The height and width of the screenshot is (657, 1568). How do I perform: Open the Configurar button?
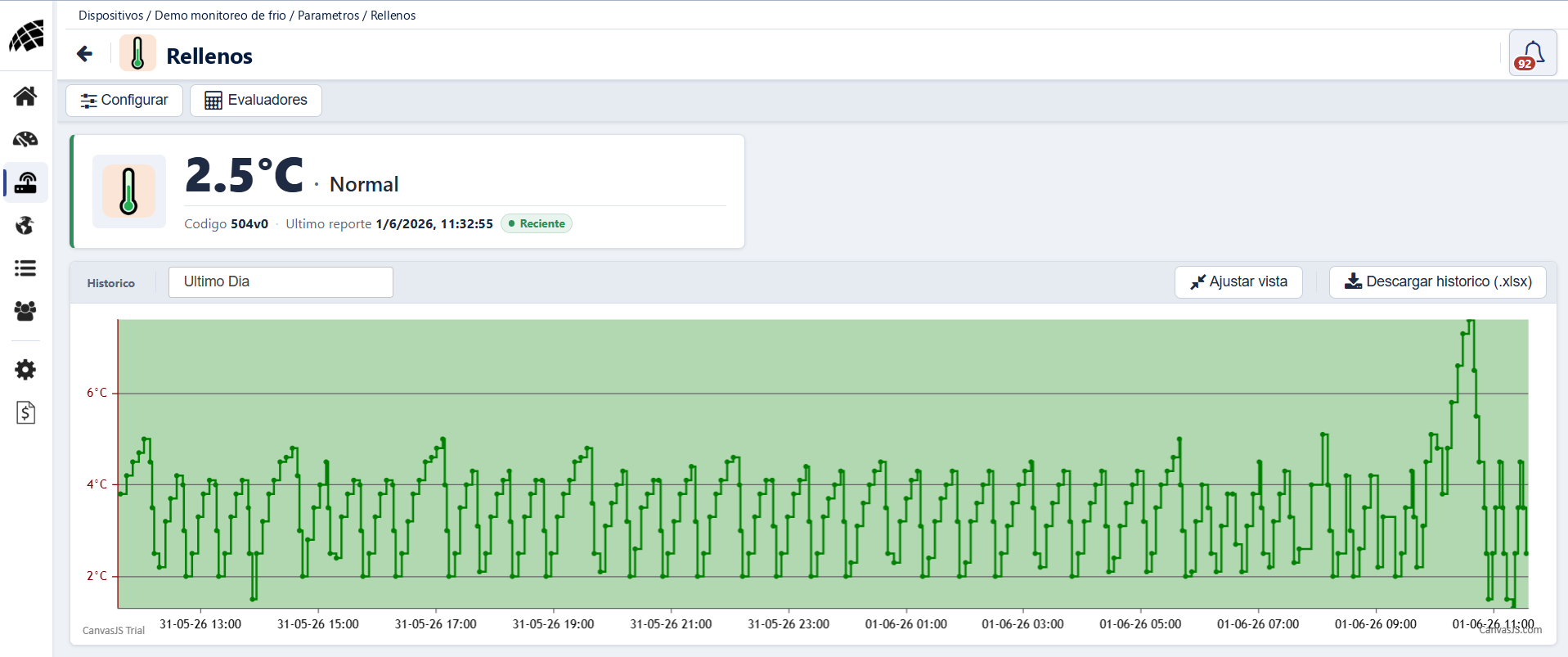pos(124,101)
